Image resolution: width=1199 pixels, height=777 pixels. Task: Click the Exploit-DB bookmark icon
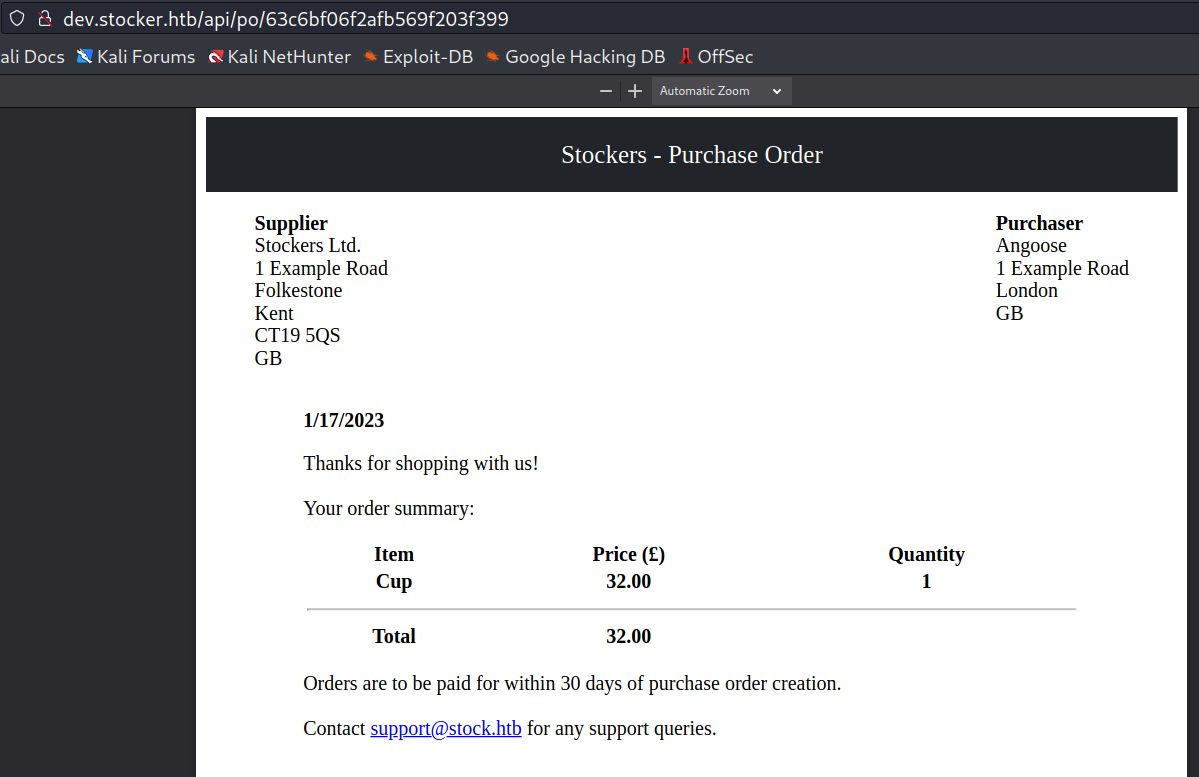click(371, 57)
